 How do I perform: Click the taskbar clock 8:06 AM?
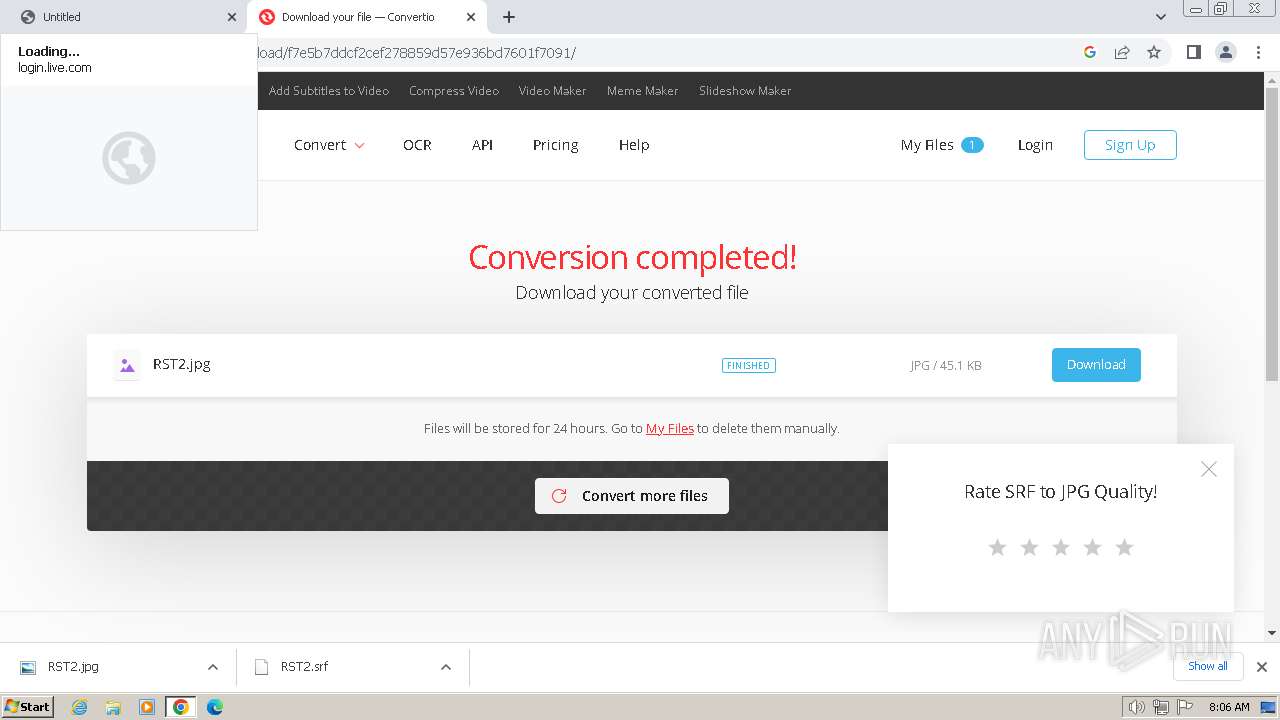pos(1229,707)
